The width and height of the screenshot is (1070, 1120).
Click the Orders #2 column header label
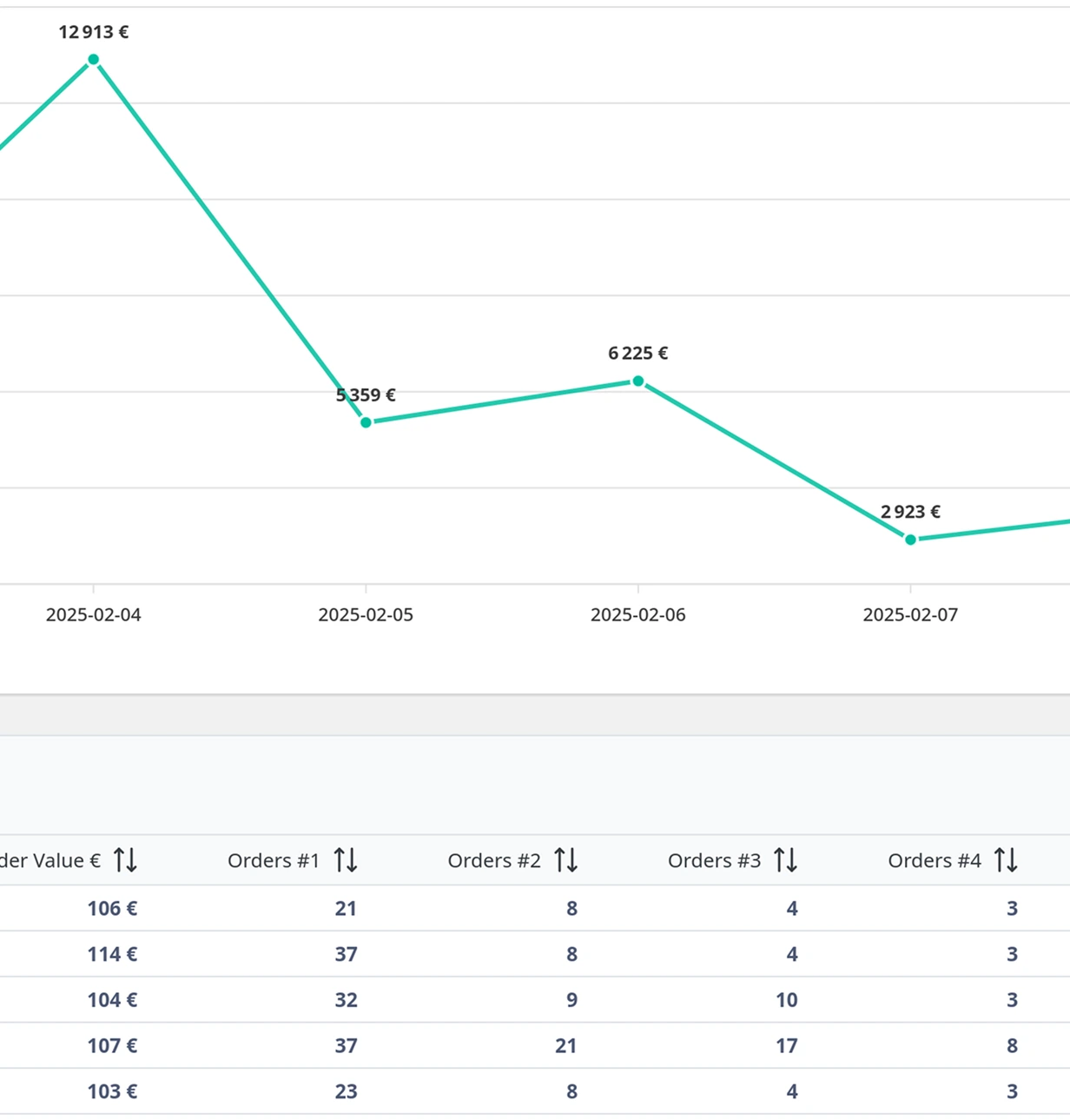pos(494,860)
